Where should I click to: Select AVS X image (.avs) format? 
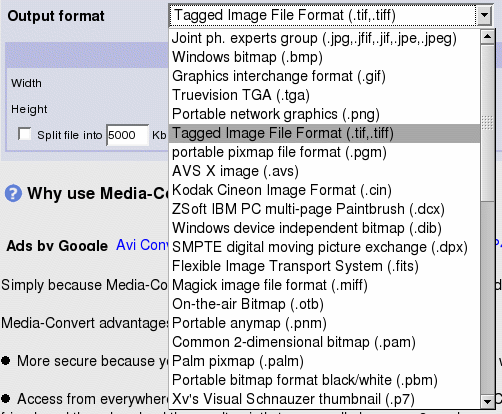(324, 171)
